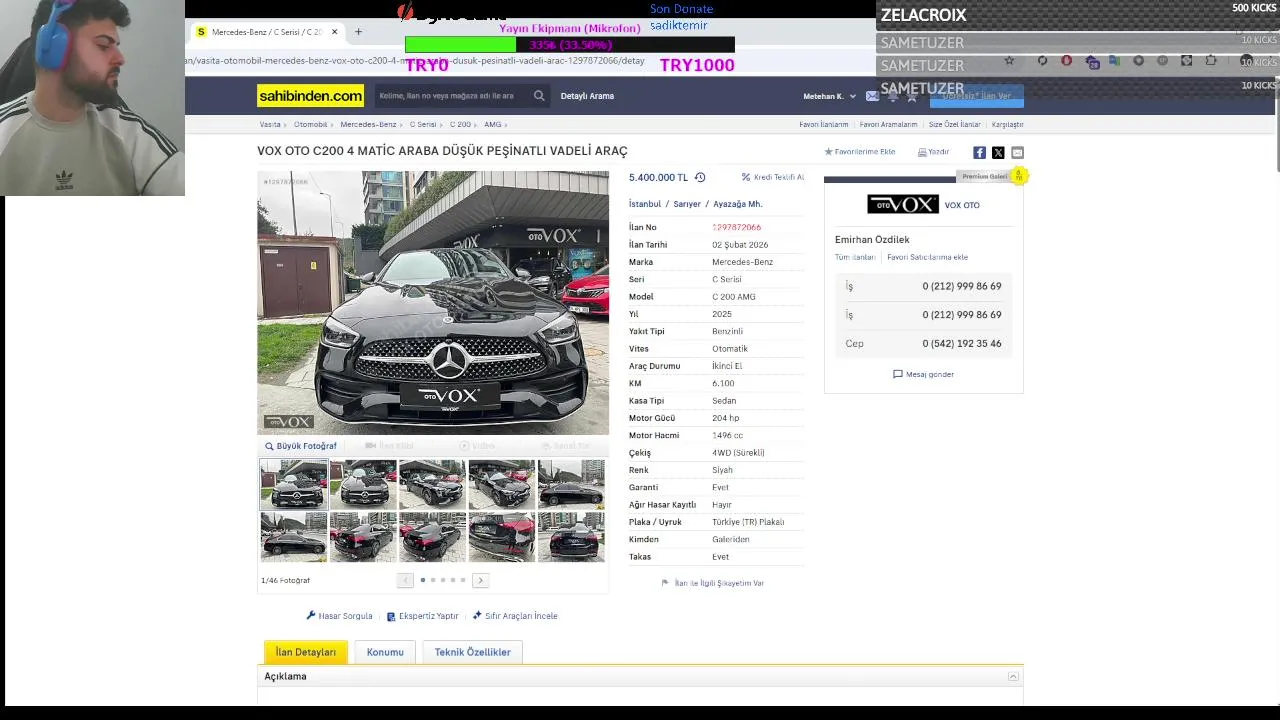Open Karşılaştır comparison link
The width and height of the screenshot is (1280, 720).
click(1007, 125)
